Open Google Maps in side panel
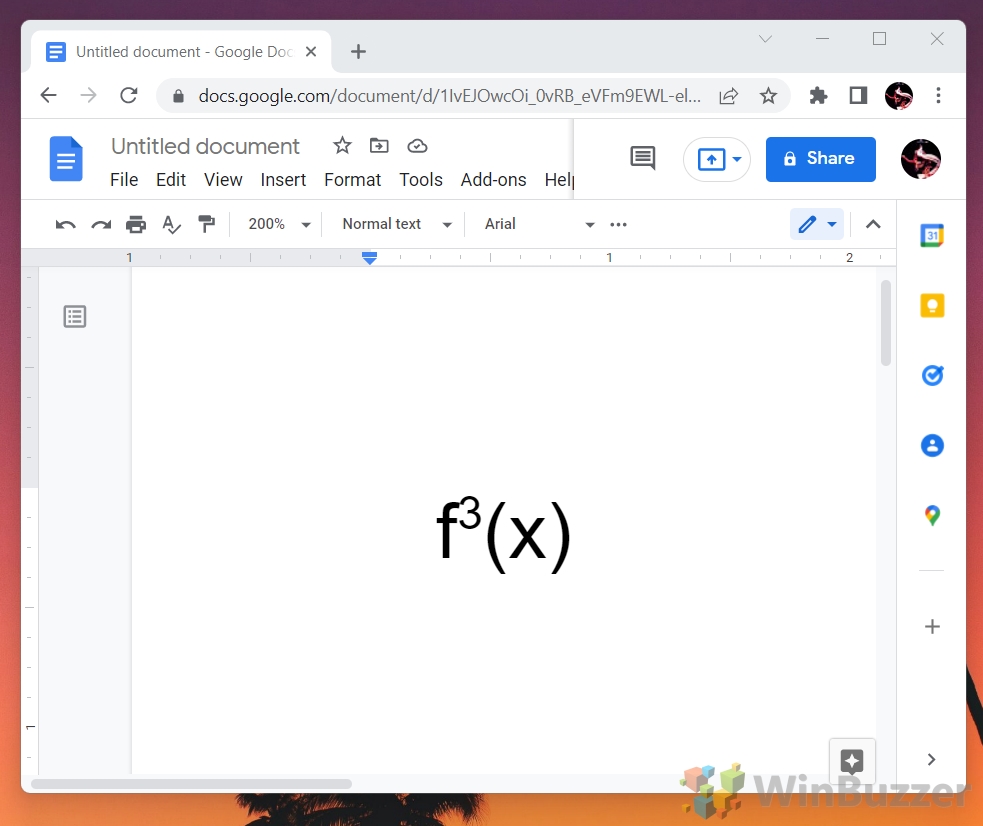983x826 pixels. click(x=932, y=515)
